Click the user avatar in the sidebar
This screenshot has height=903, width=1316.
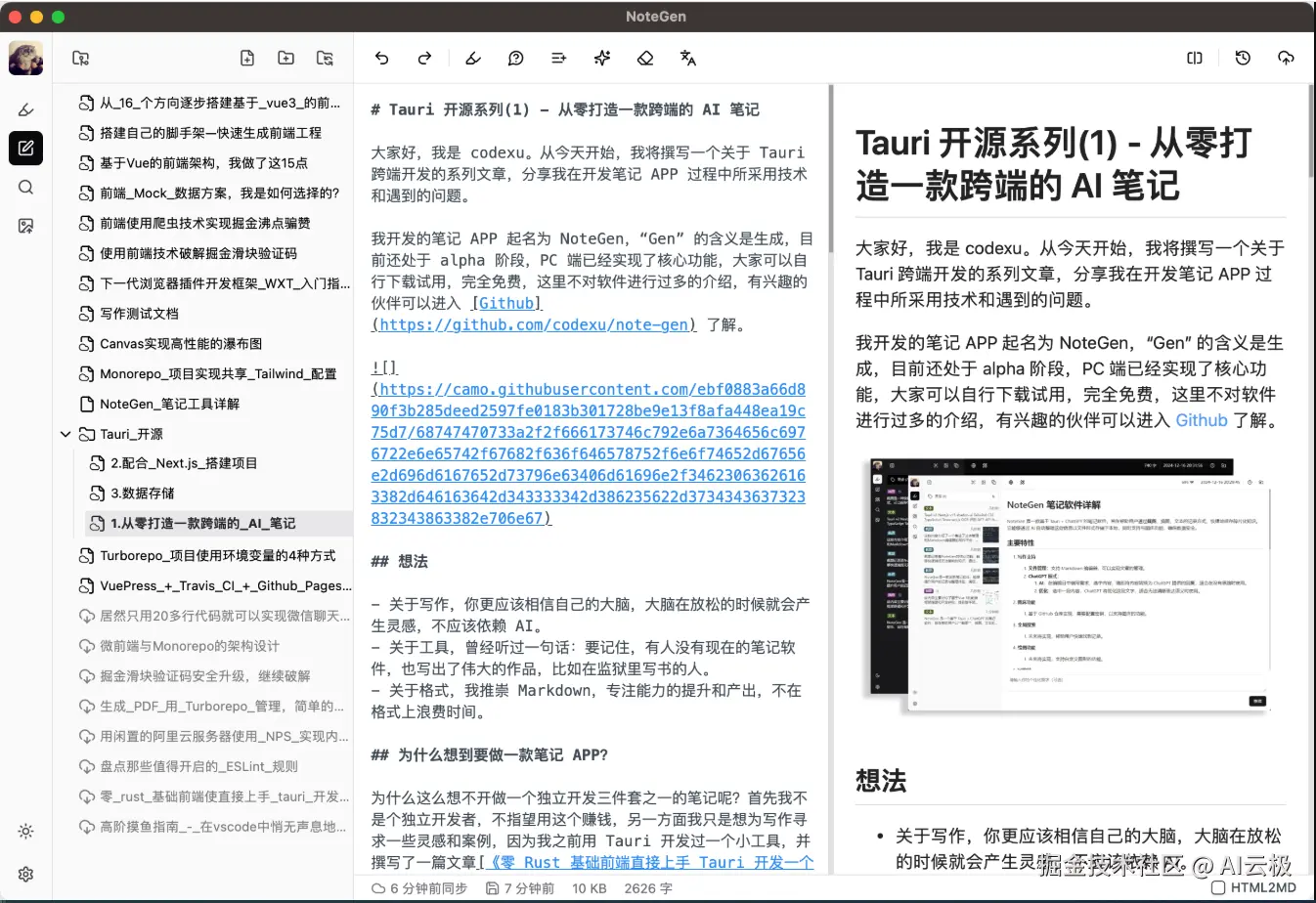(x=25, y=59)
